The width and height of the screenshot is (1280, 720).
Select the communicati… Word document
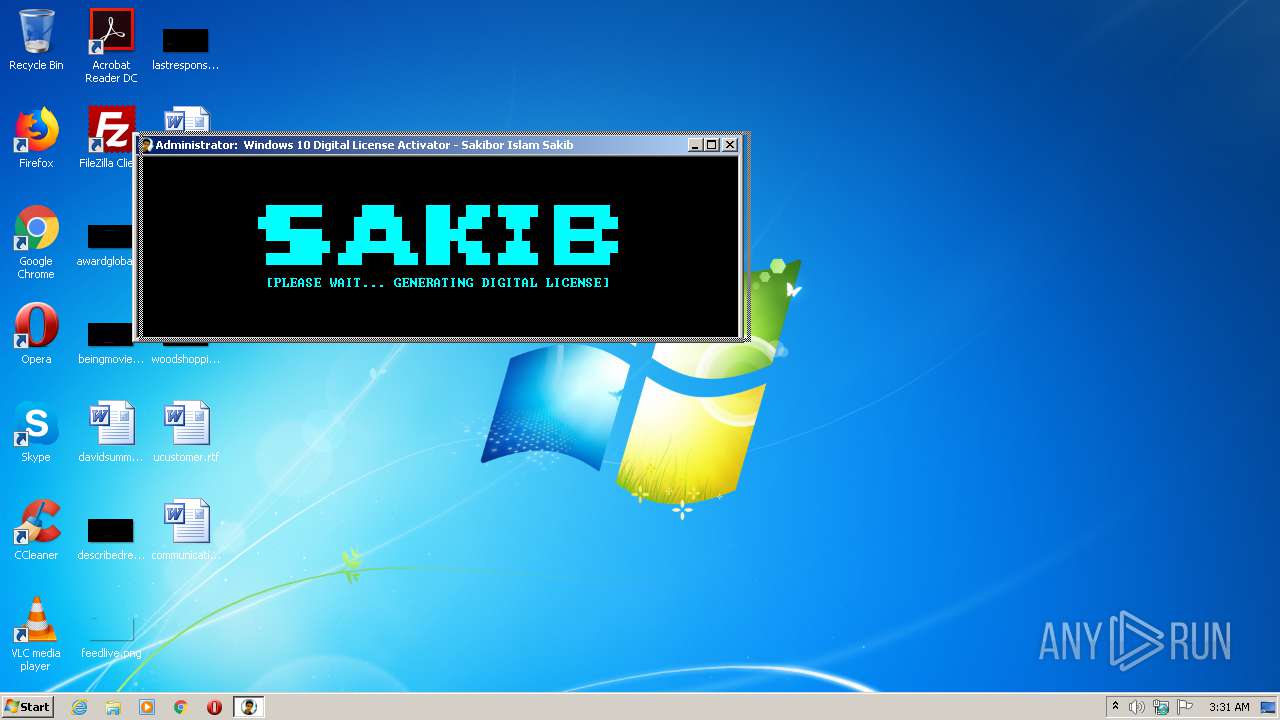(186, 530)
